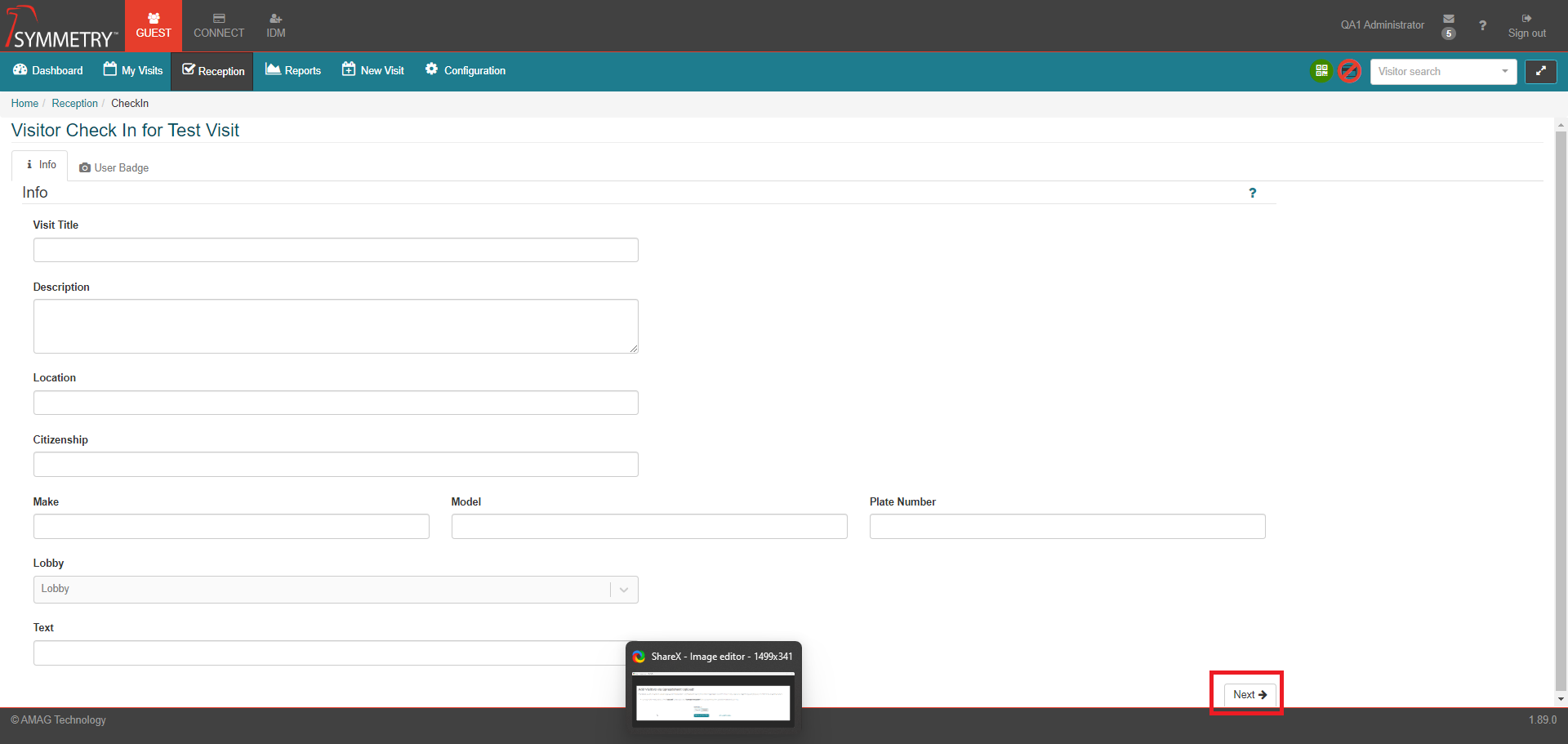Focus the Location field

click(x=336, y=403)
